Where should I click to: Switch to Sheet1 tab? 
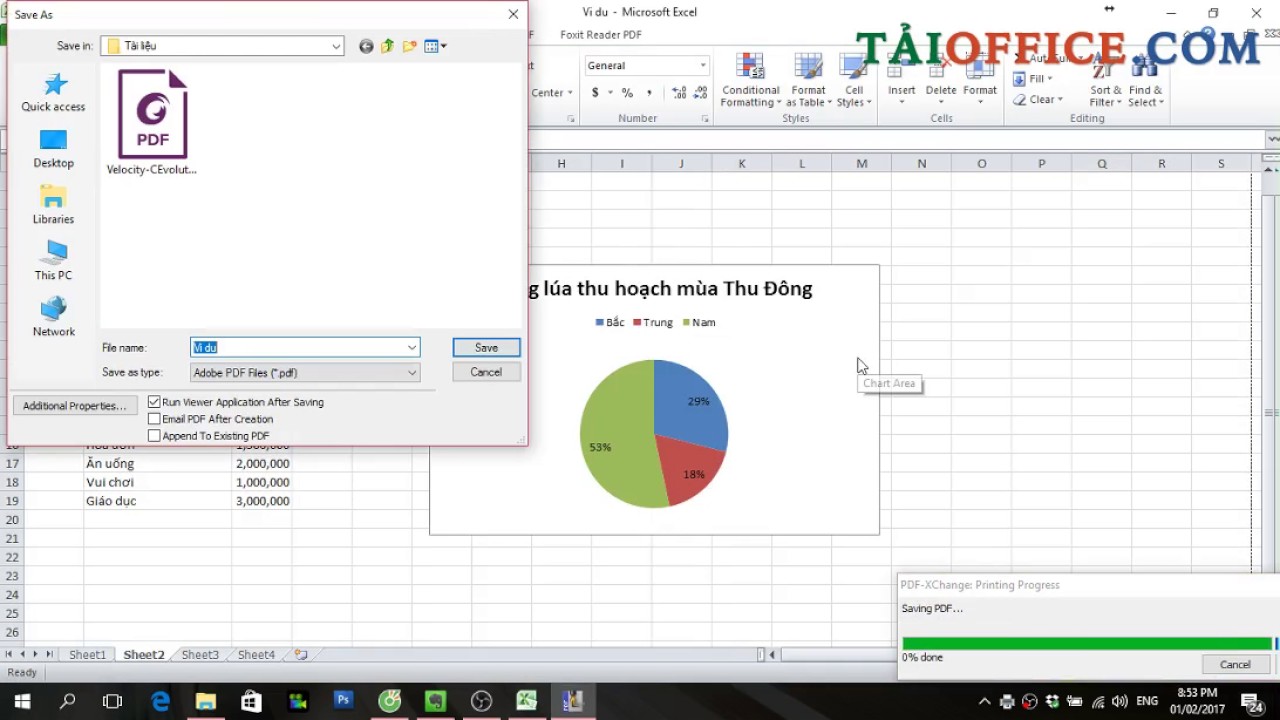click(x=87, y=655)
